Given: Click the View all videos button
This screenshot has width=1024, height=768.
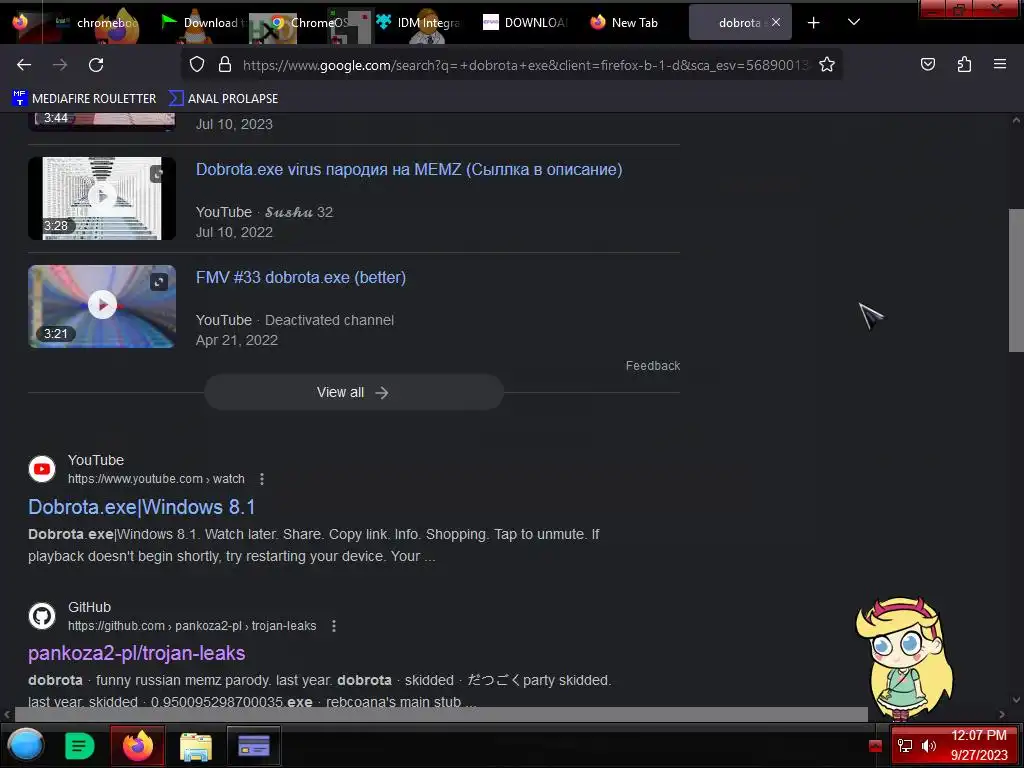Looking at the screenshot, I should pyautogui.click(x=353, y=392).
